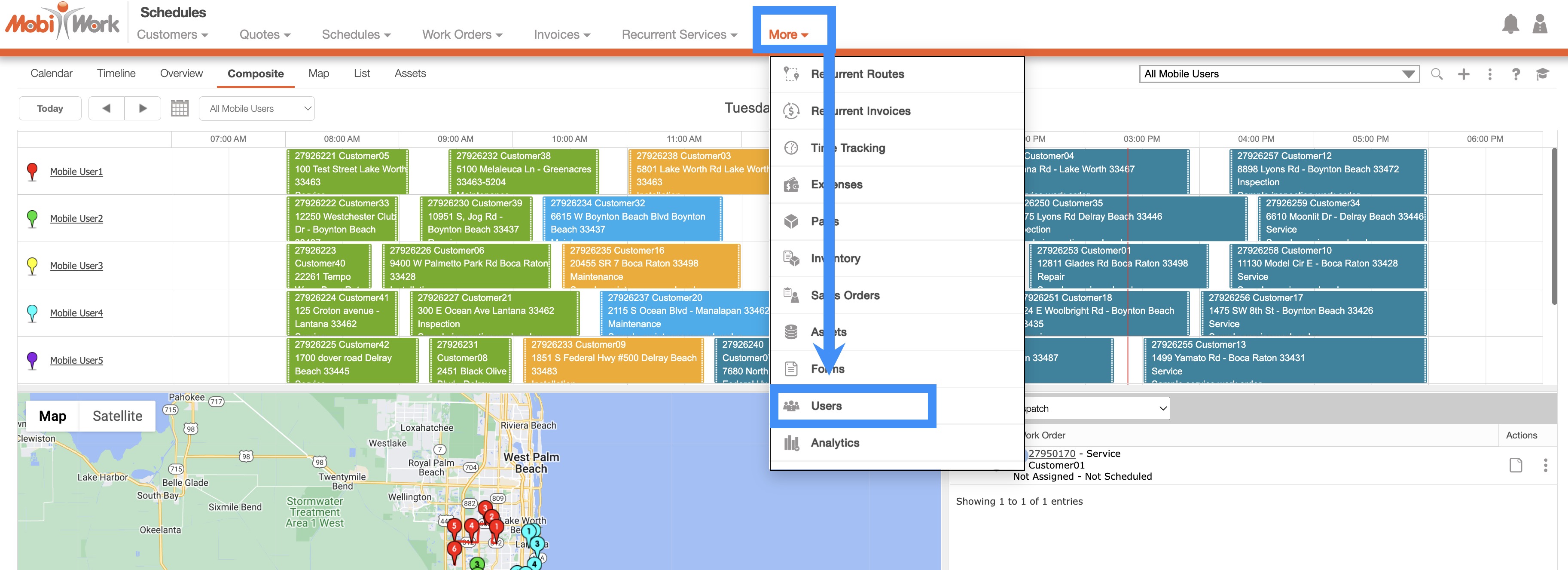Click the document icon in Actions column

pyautogui.click(x=1516, y=465)
